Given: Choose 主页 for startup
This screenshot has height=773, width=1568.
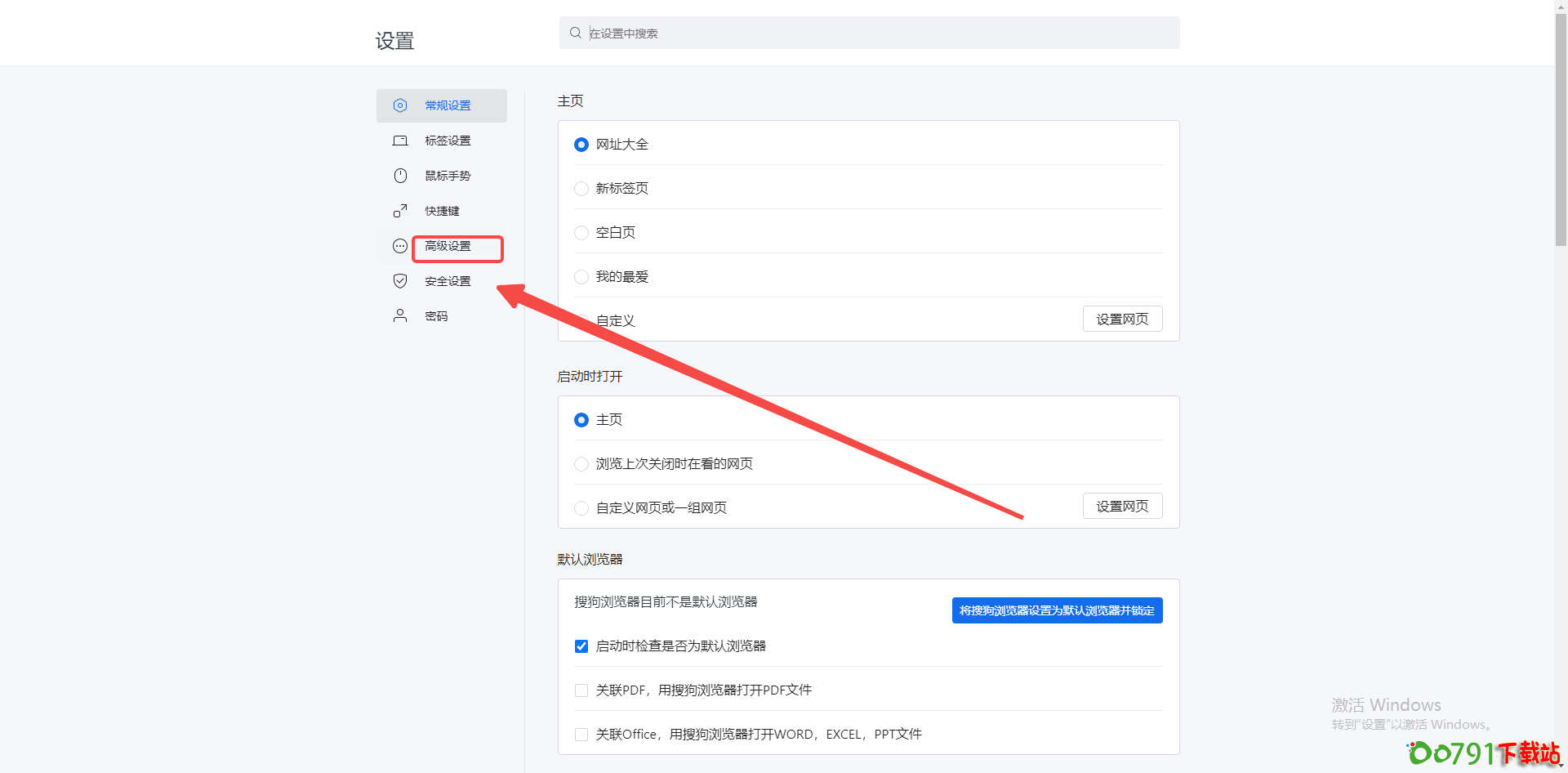Looking at the screenshot, I should tap(581, 420).
